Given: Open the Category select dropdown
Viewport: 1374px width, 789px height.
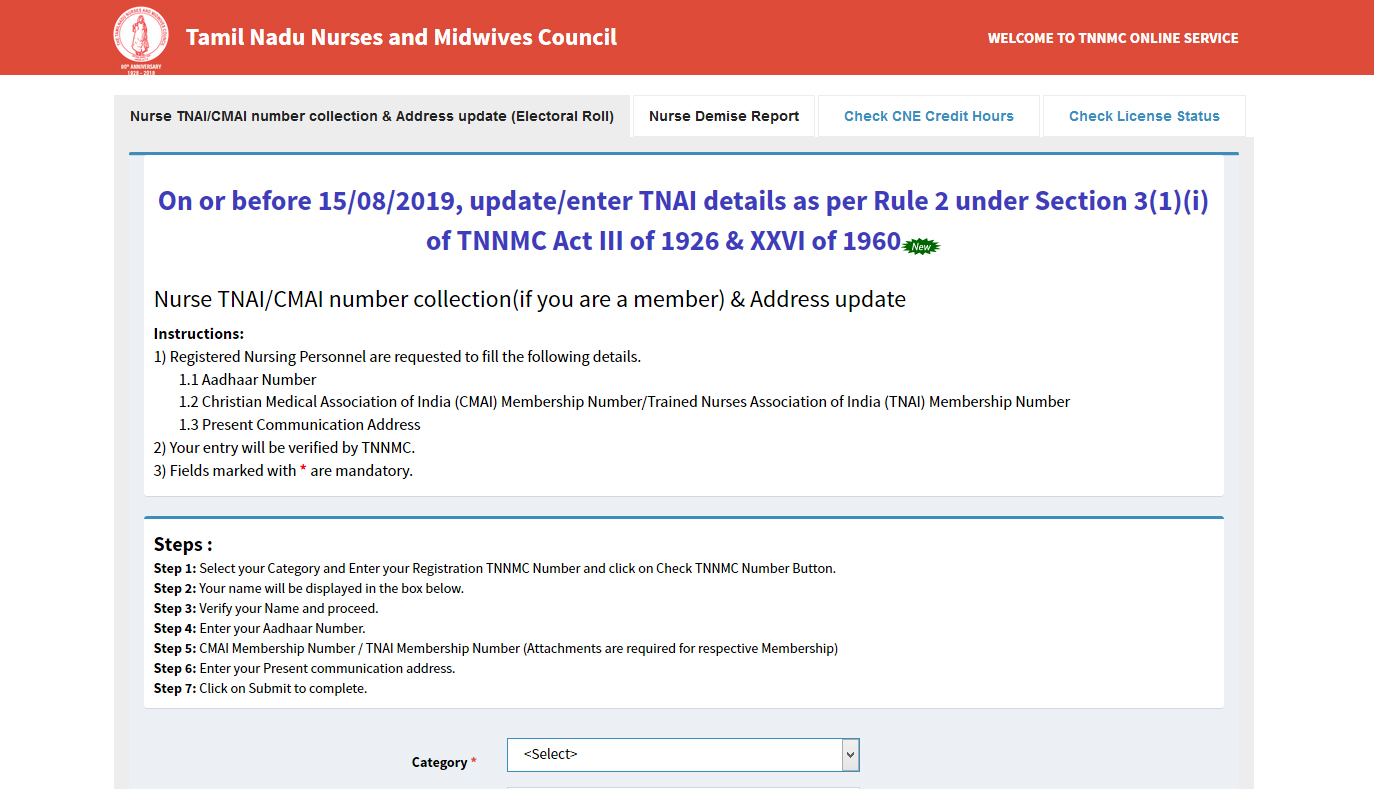Looking at the screenshot, I should (683, 755).
